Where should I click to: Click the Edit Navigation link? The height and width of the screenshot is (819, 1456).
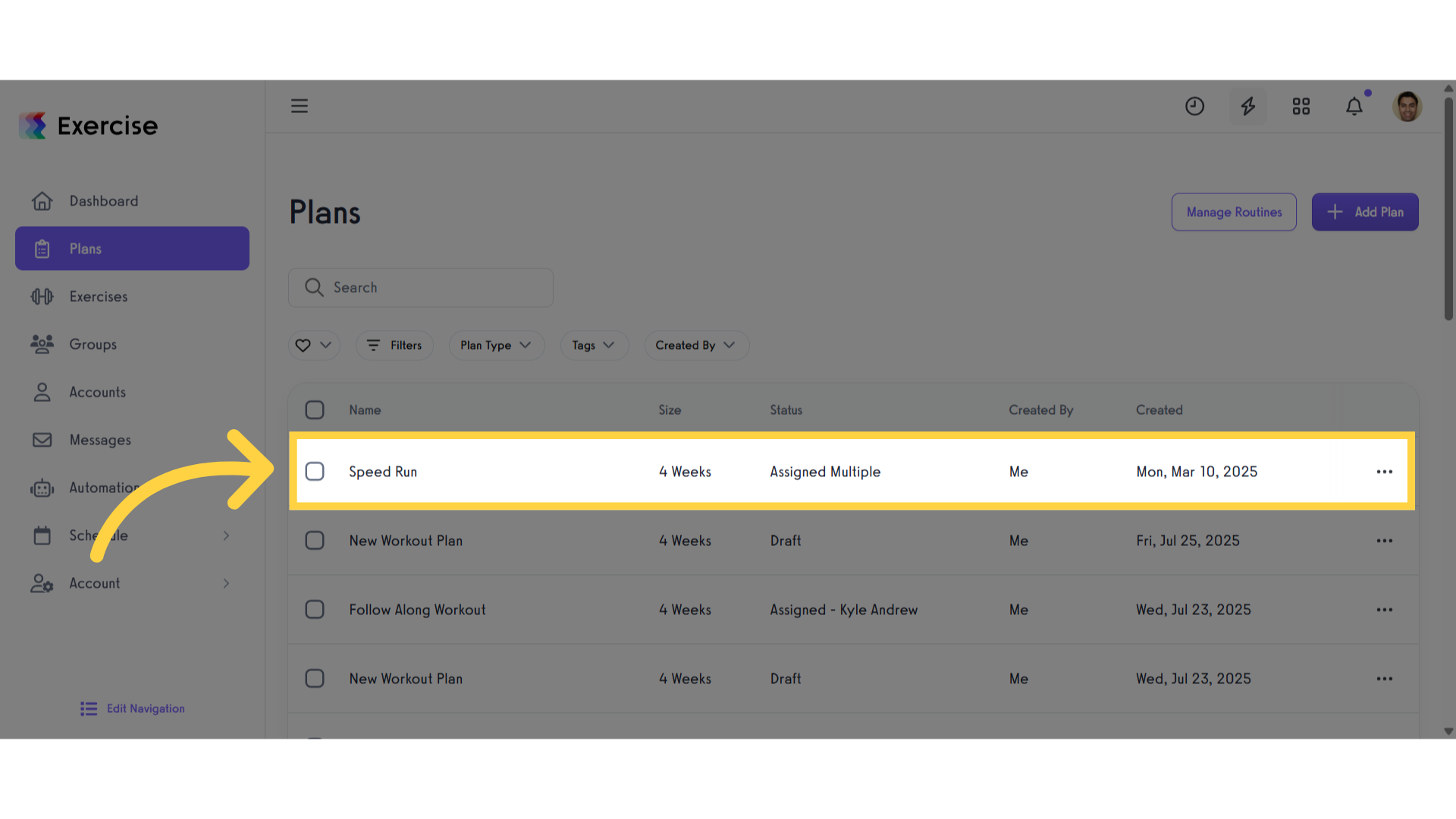coord(133,708)
